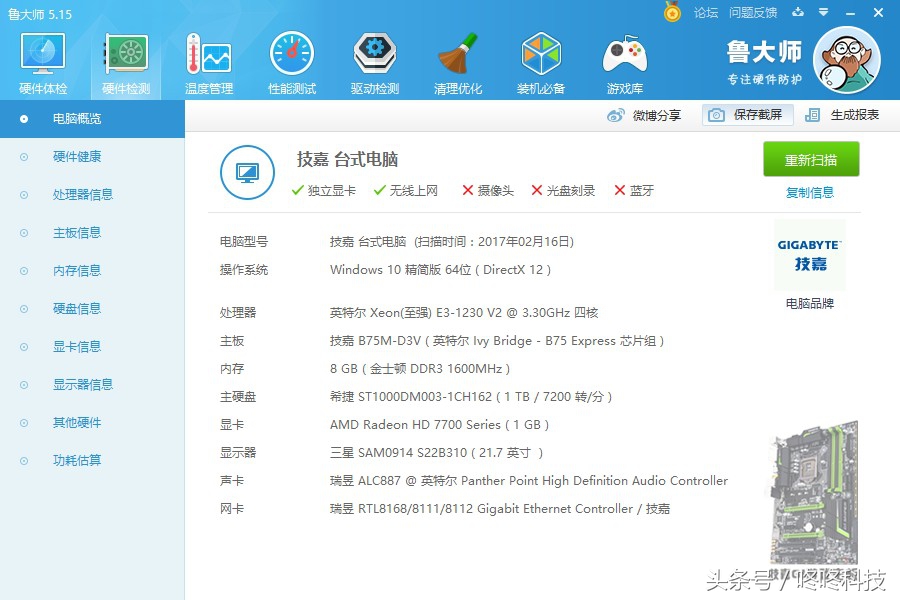Image resolution: width=900 pixels, height=600 pixels.
Task: Open the 装机必备 software library
Action: pyautogui.click(x=540, y=60)
